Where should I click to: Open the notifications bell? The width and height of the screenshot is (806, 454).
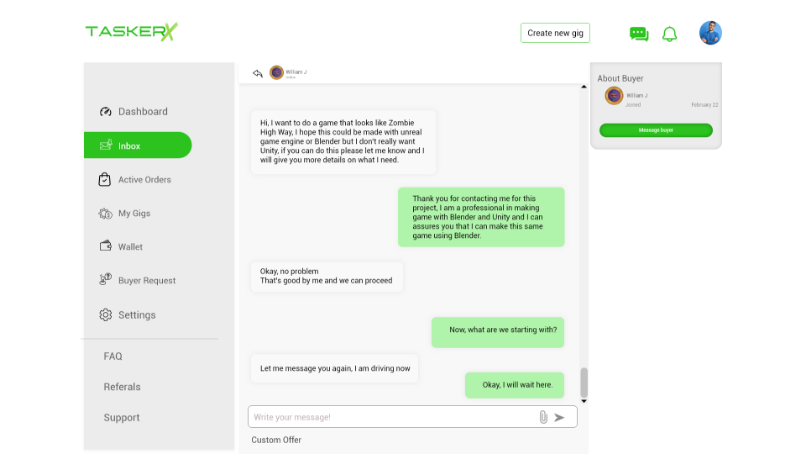coord(669,34)
